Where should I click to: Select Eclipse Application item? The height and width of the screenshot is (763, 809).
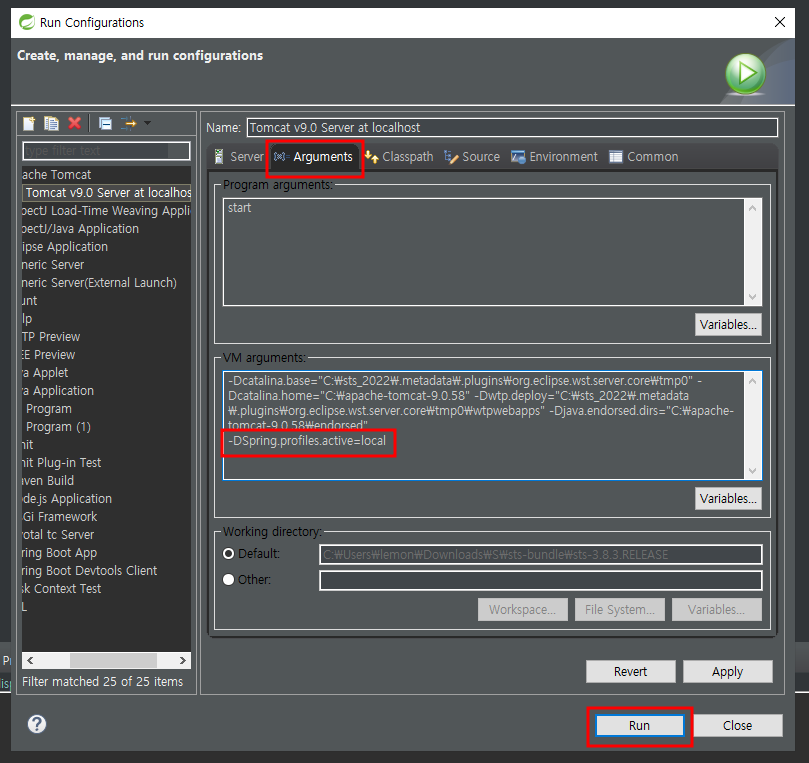pos(65,247)
